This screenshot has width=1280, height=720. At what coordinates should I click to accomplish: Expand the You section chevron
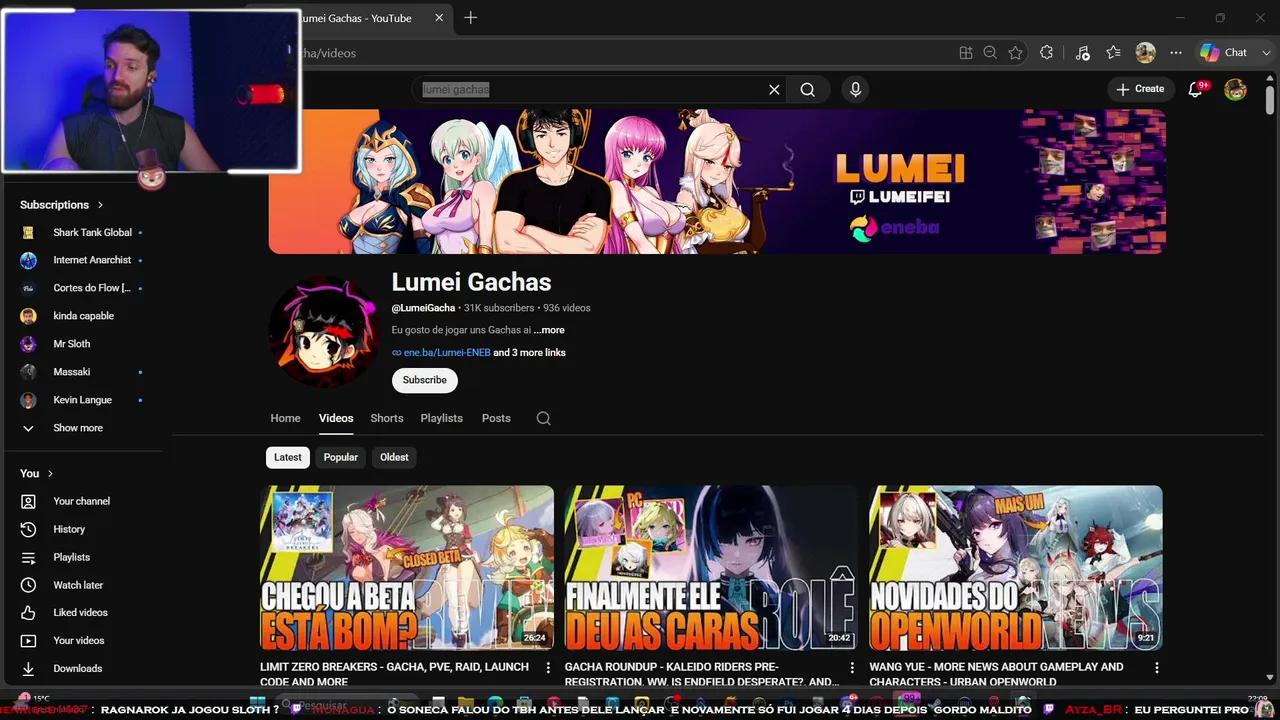50,473
